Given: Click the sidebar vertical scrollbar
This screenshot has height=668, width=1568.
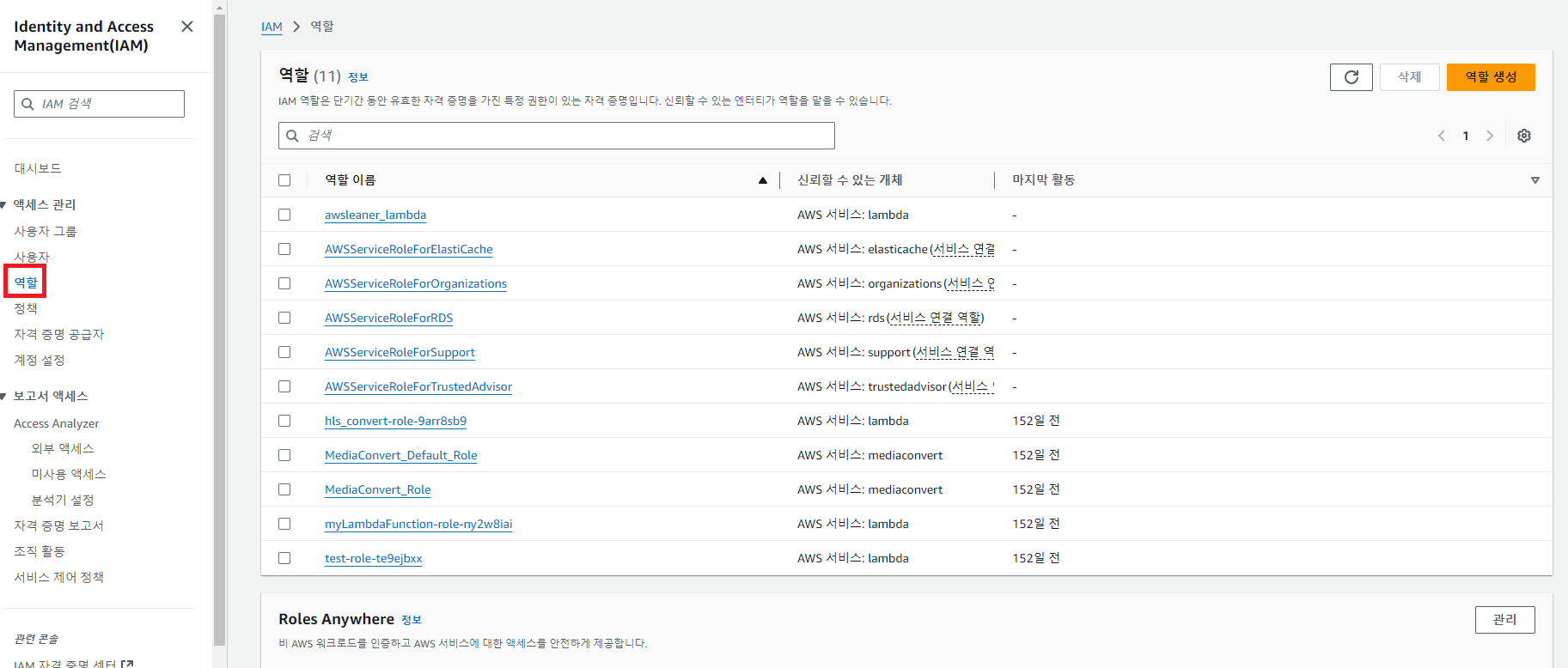Looking at the screenshot, I should [x=219, y=331].
